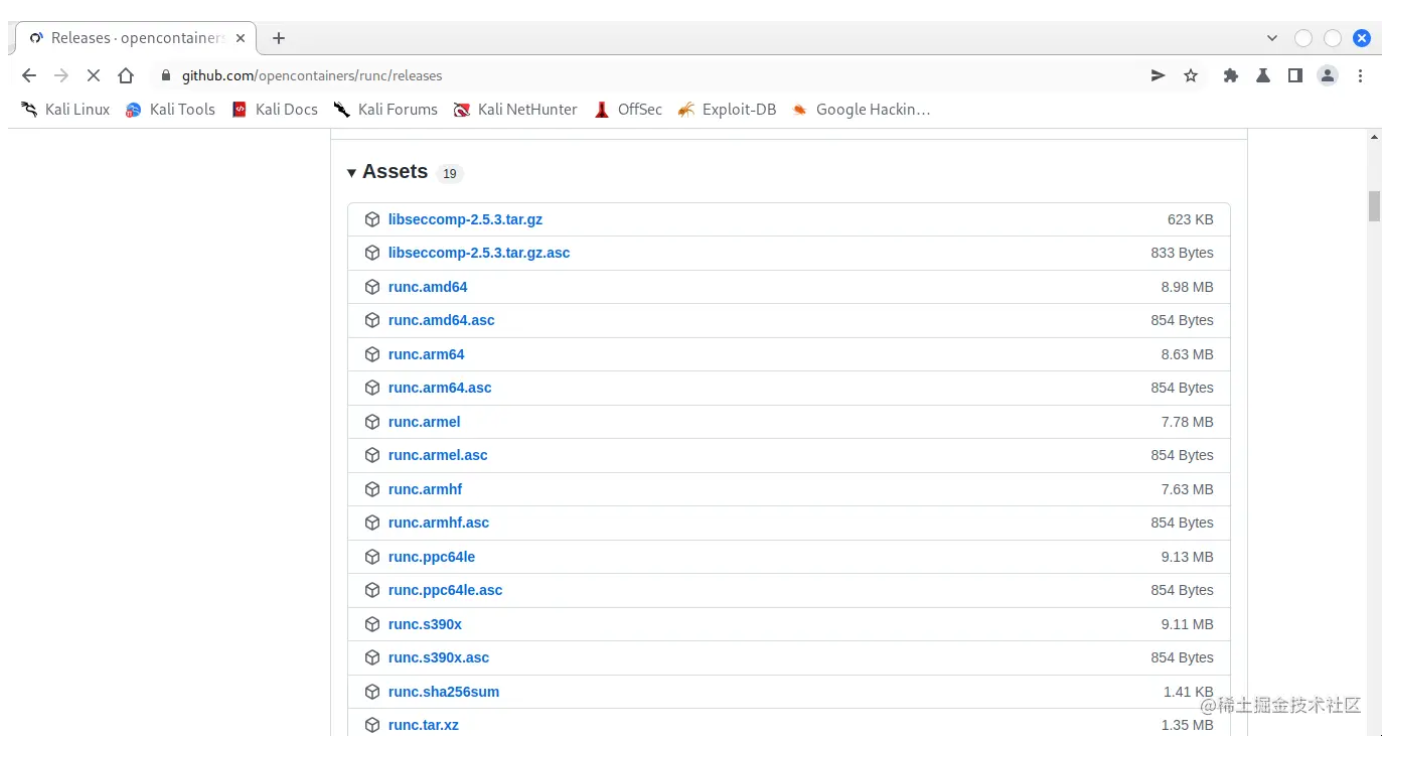Viewport: 1406px width, 780px height.
Task: Download libseccomp-2.5.3.tar.gz file
Action: [x=465, y=219]
